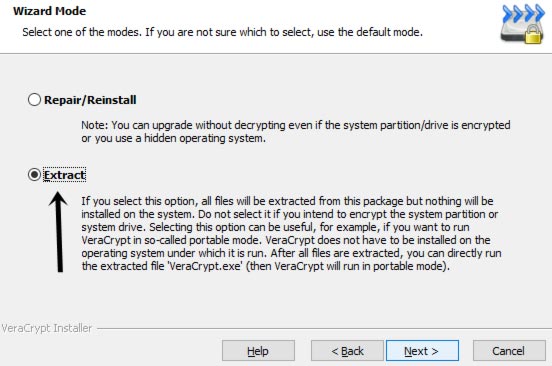Screen dimensions: 552x366
Task: Click the 'hidden operating system' note text
Action: click(x=204, y=138)
